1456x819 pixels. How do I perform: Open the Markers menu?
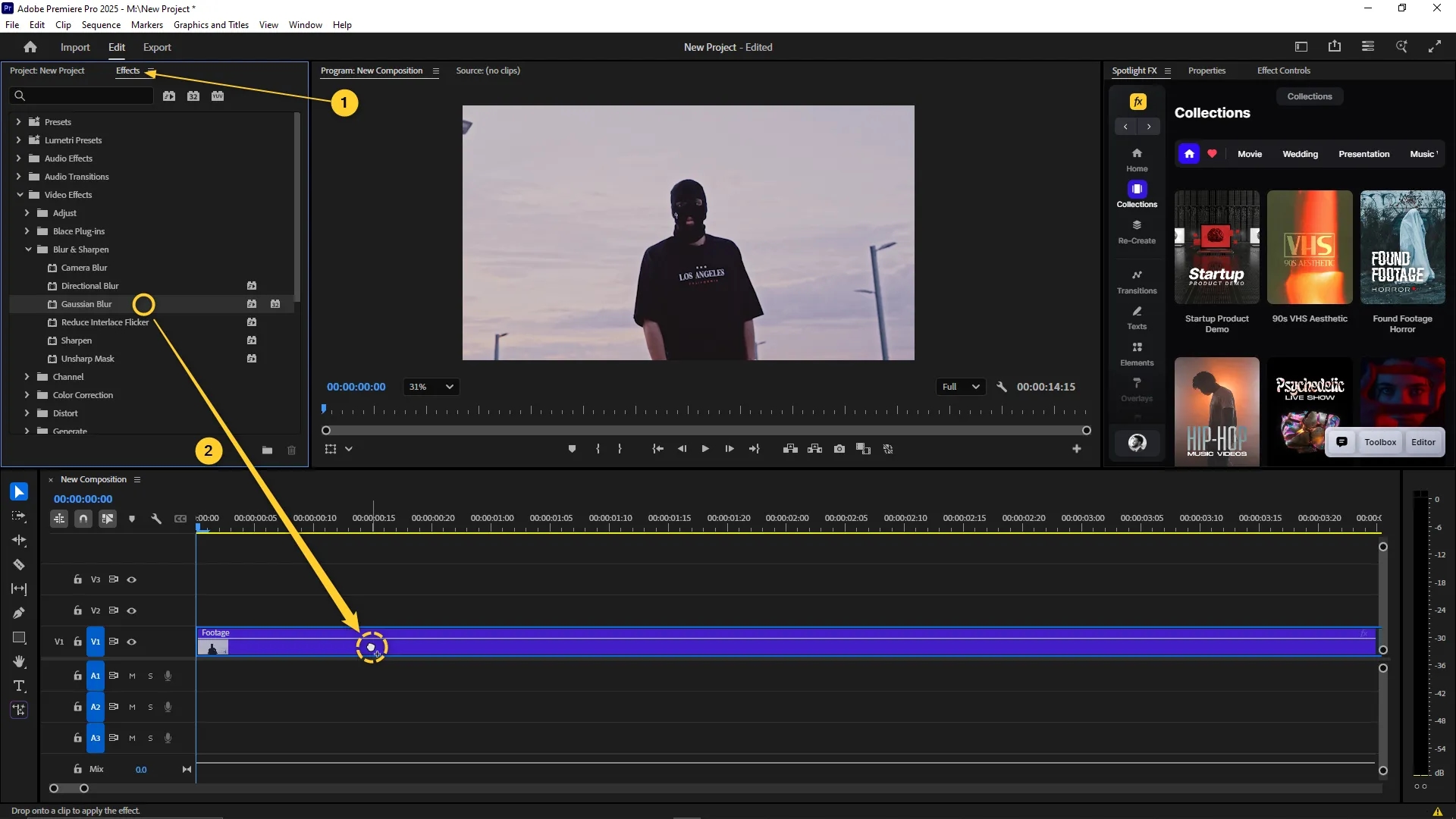click(147, 25)
